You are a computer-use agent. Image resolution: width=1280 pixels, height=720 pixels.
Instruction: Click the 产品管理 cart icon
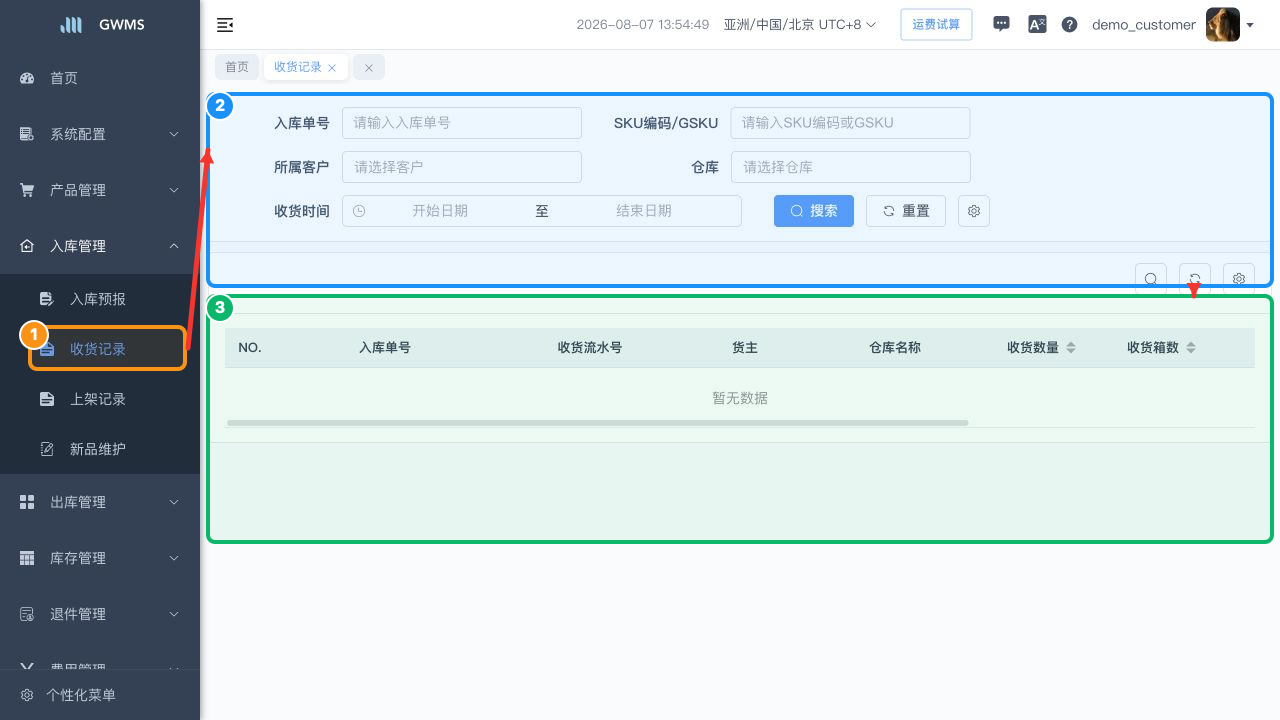(27, 190)
